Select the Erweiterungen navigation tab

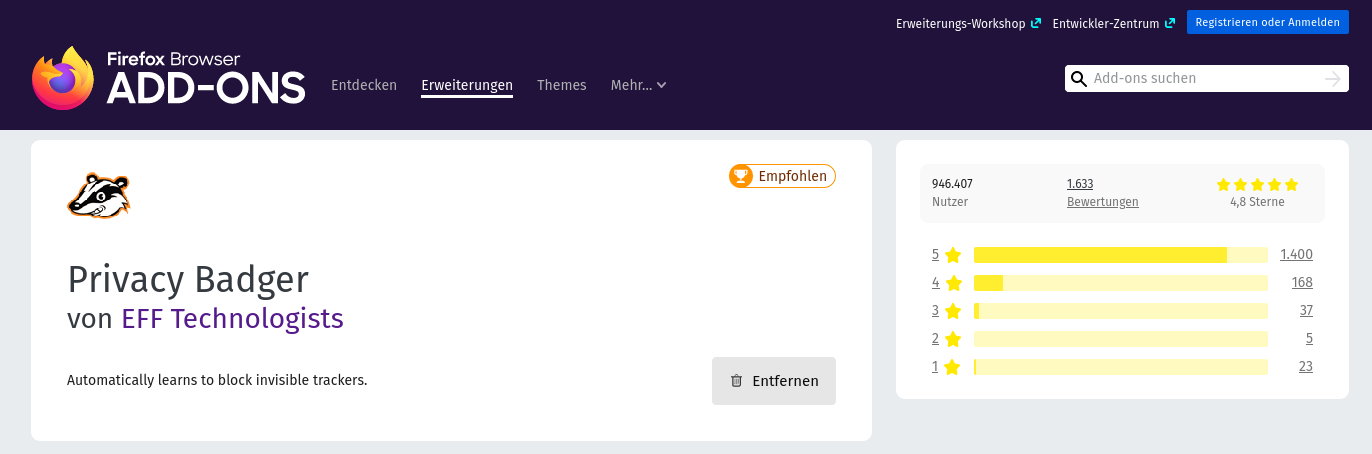click(467, 86)
